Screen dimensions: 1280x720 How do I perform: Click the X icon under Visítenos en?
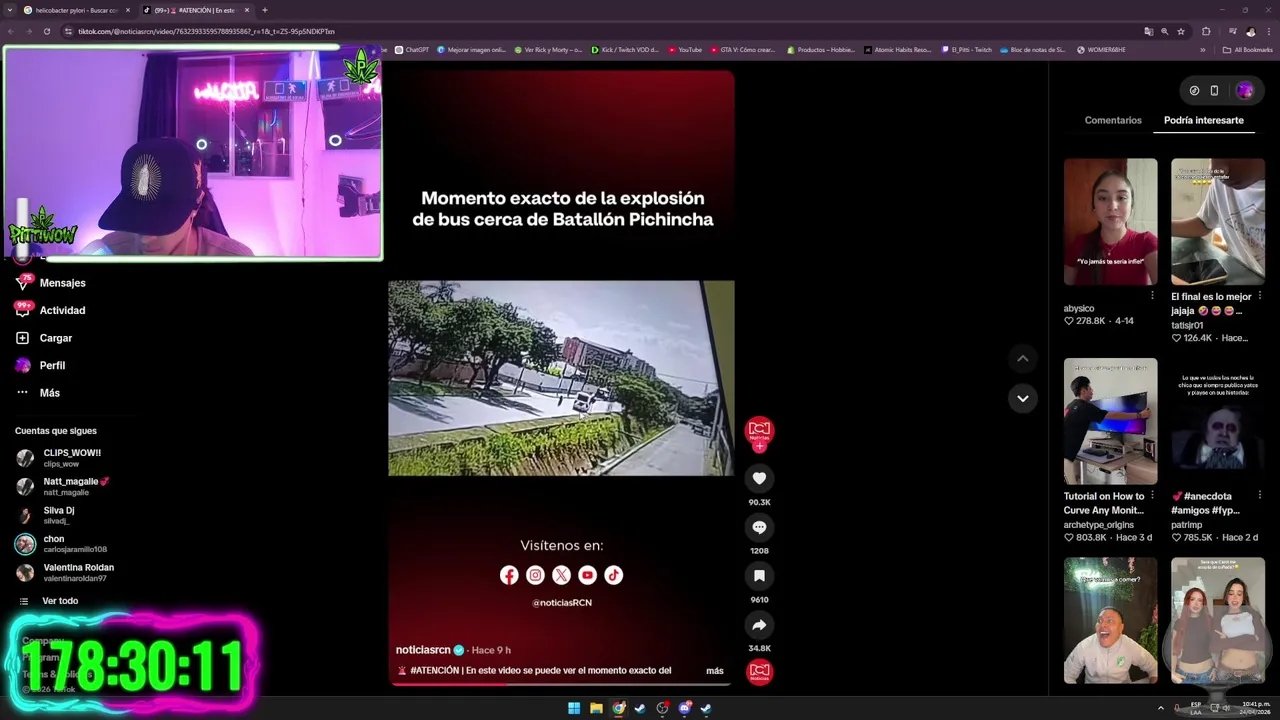561,575
